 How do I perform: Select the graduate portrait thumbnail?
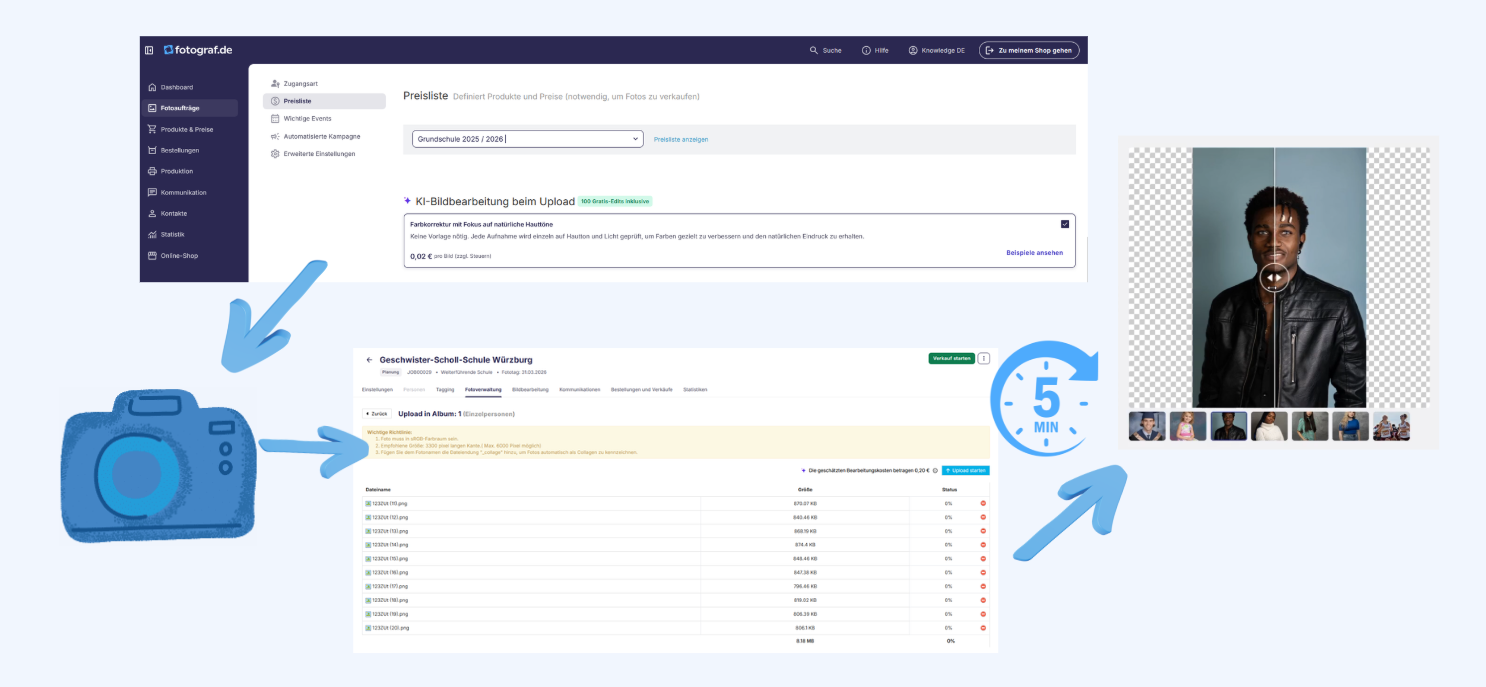pyautogui.click(x=1147, y=426)
